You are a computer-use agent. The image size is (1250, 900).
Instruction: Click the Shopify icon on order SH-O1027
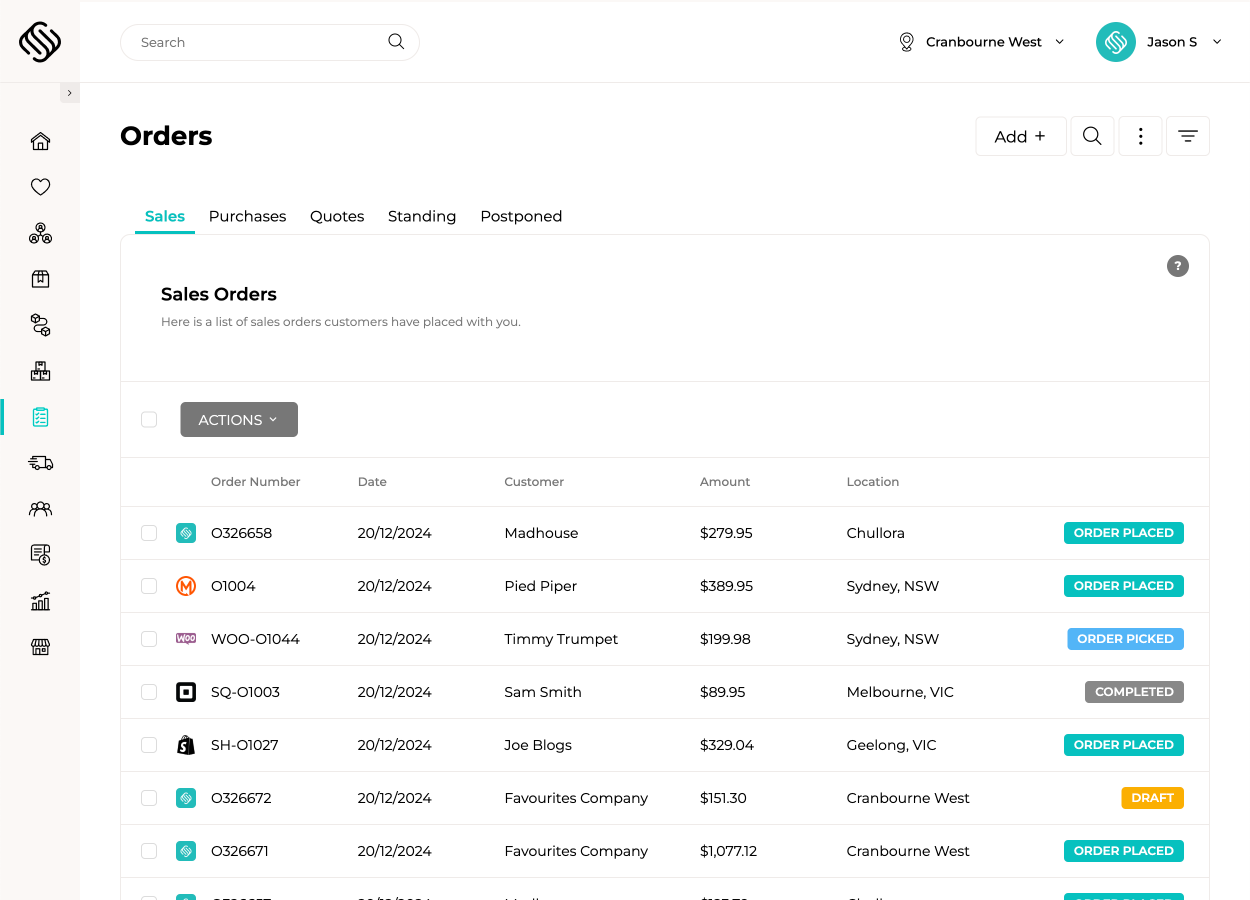(186, 744)
